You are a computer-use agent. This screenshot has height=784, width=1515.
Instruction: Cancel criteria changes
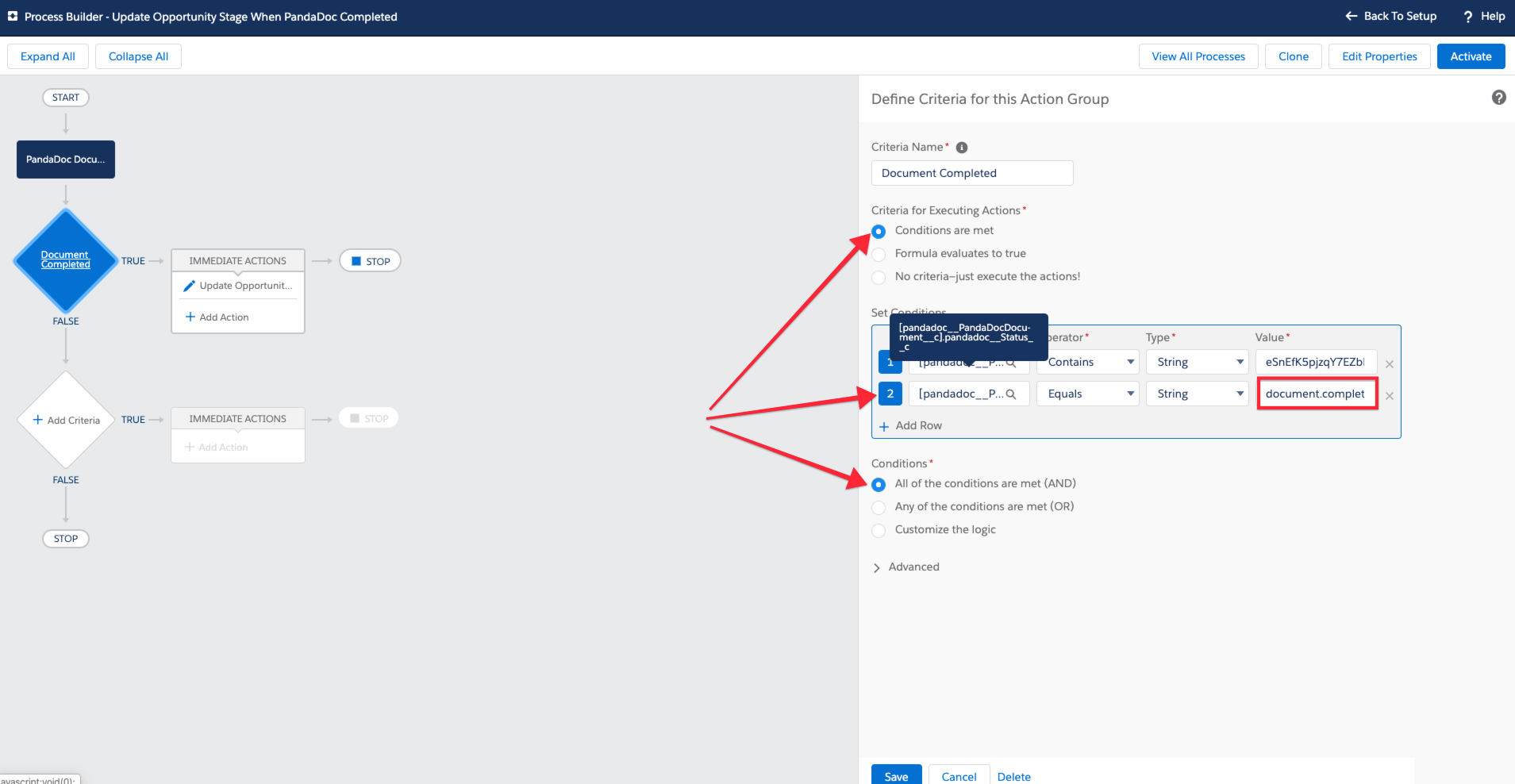959,775
